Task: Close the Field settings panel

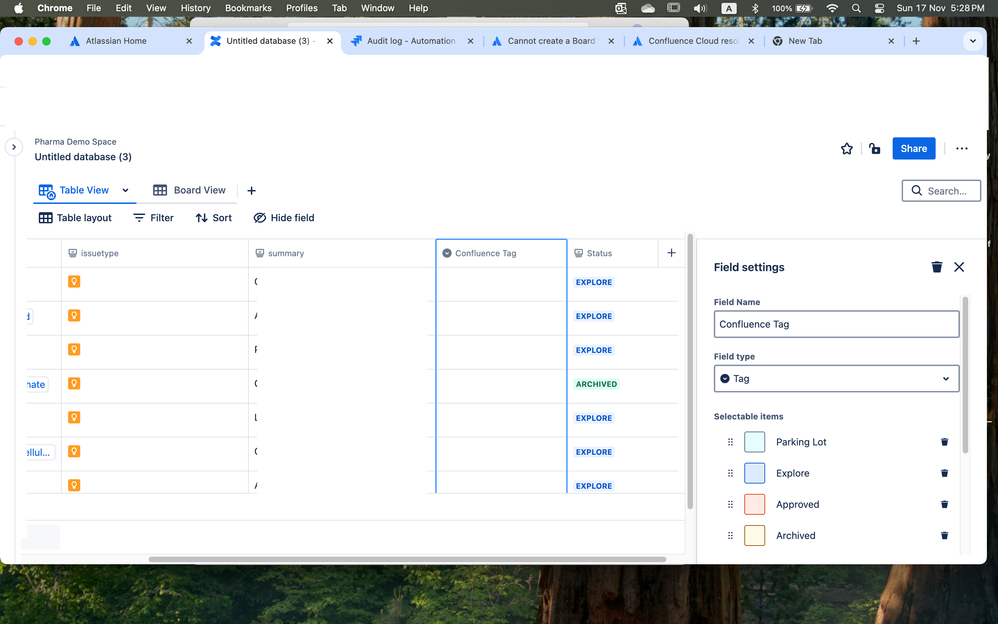Action: [959, 267]
